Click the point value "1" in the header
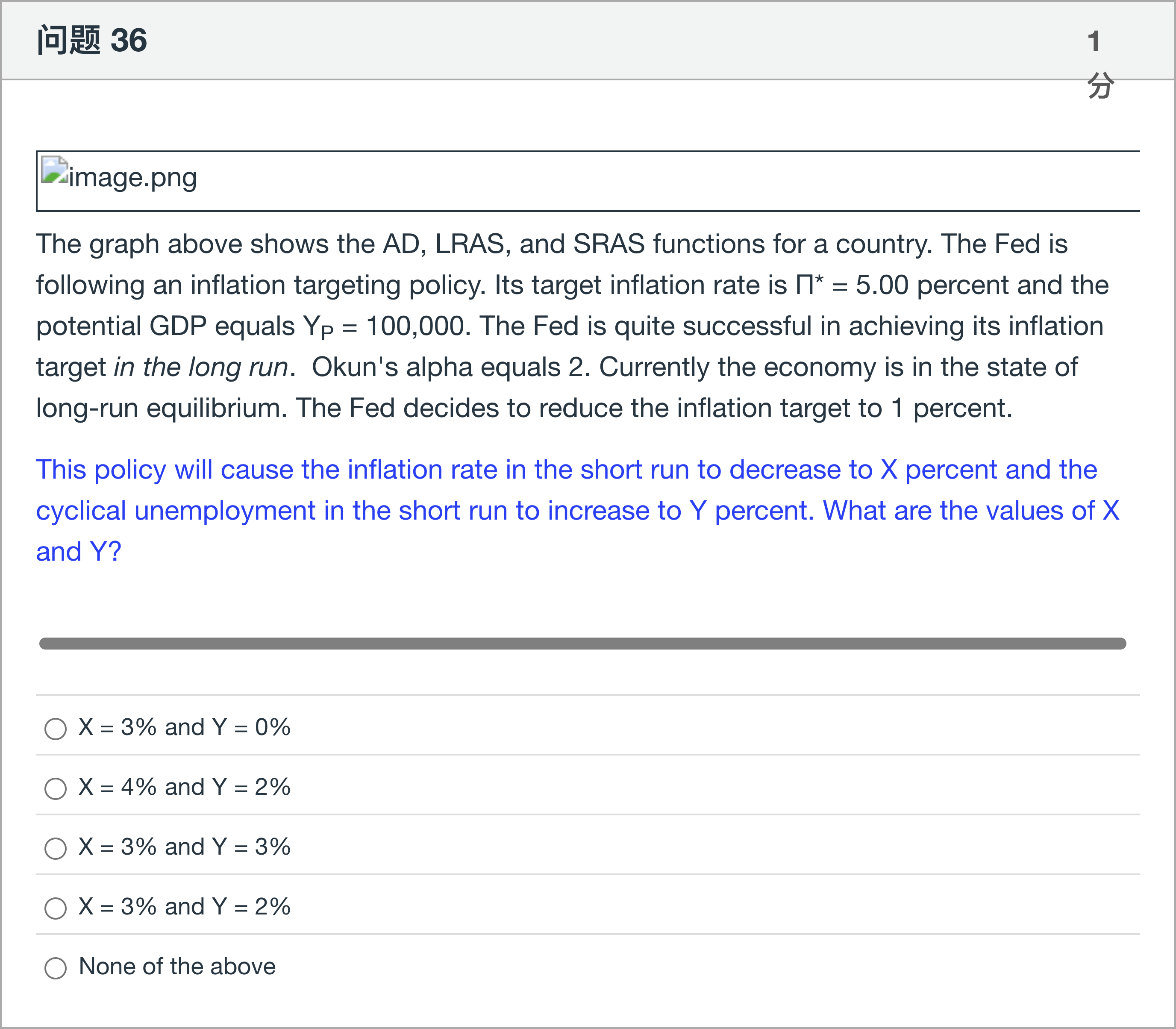1176x1029 pixels. pos(1093,41)
